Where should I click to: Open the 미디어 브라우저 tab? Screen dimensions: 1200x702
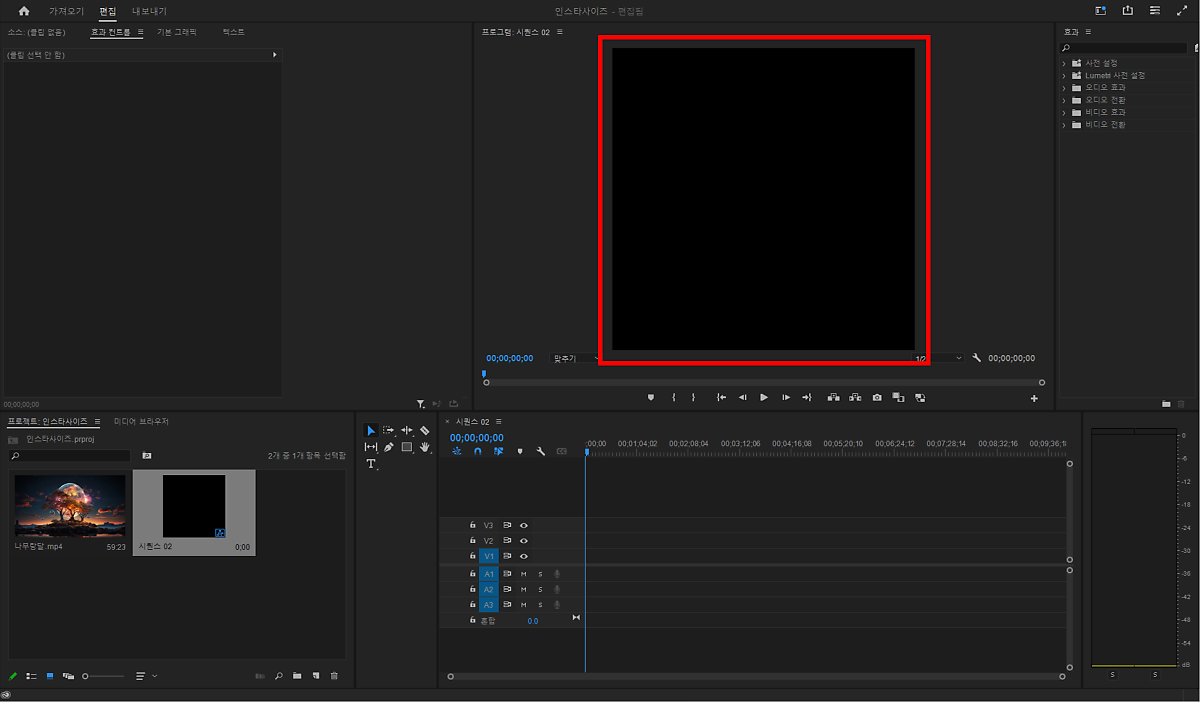pyautogui.click(x=141, y=421)
